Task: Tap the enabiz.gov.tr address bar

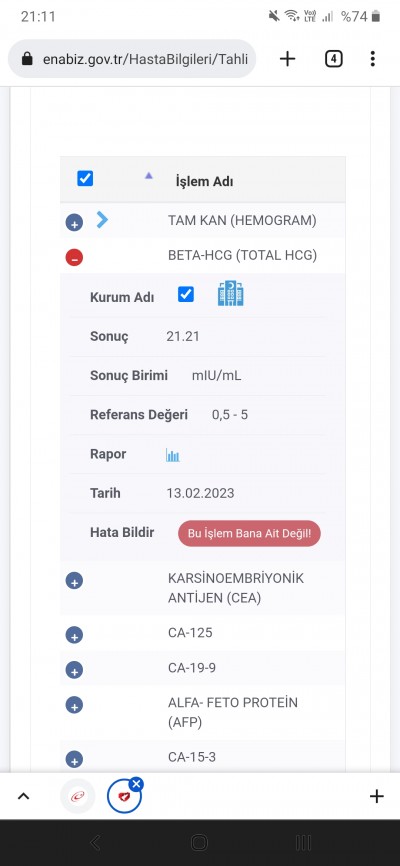Action: (x=132, y=59)
